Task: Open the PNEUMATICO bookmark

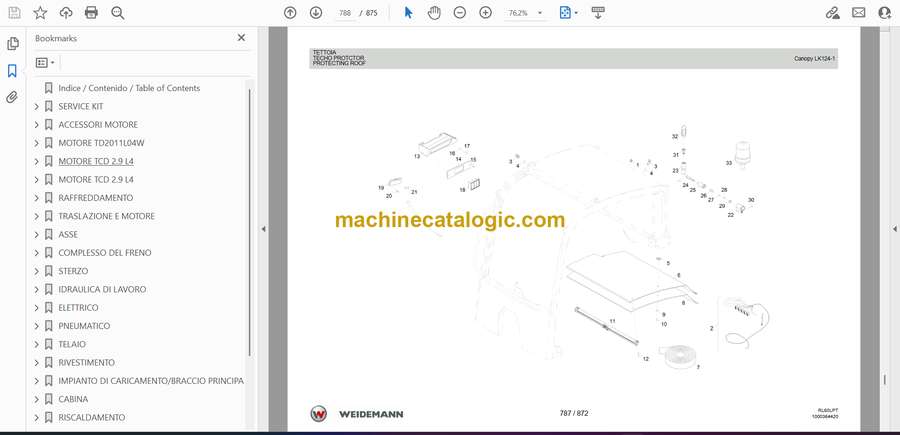Action: point(84,326)
